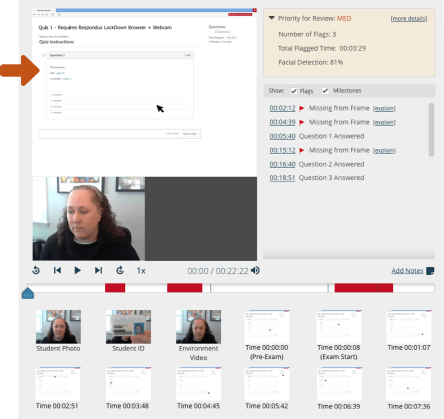Viewport: 444px width, 419px height.
Task: Click red flag icon at 00:04:39
Action: (302, 122)
